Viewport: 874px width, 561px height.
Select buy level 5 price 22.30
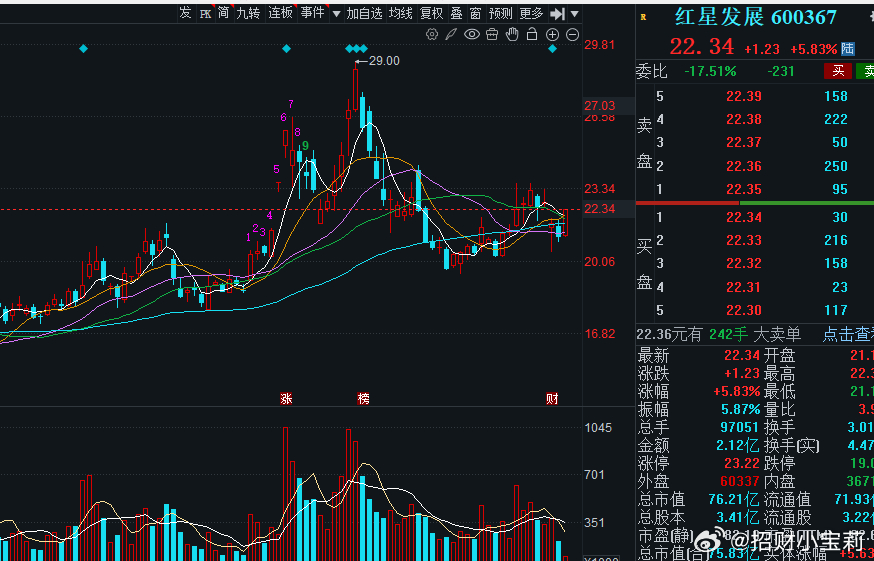tap(744, 310)
